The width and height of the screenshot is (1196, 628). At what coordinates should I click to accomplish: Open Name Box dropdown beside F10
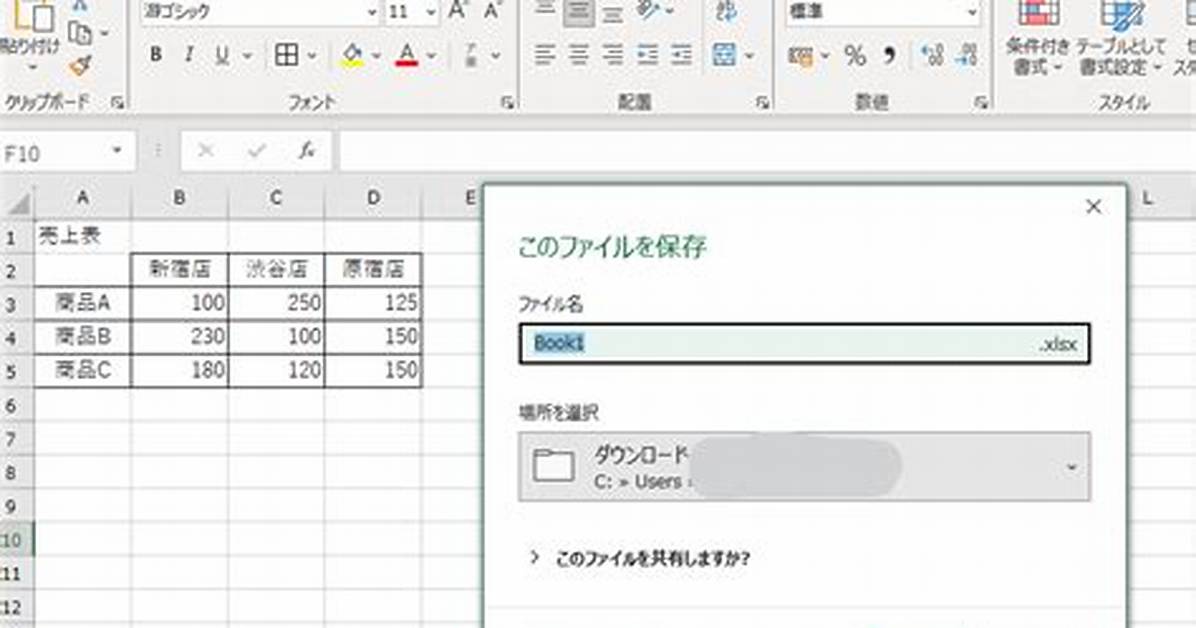(x=117, y=150)
